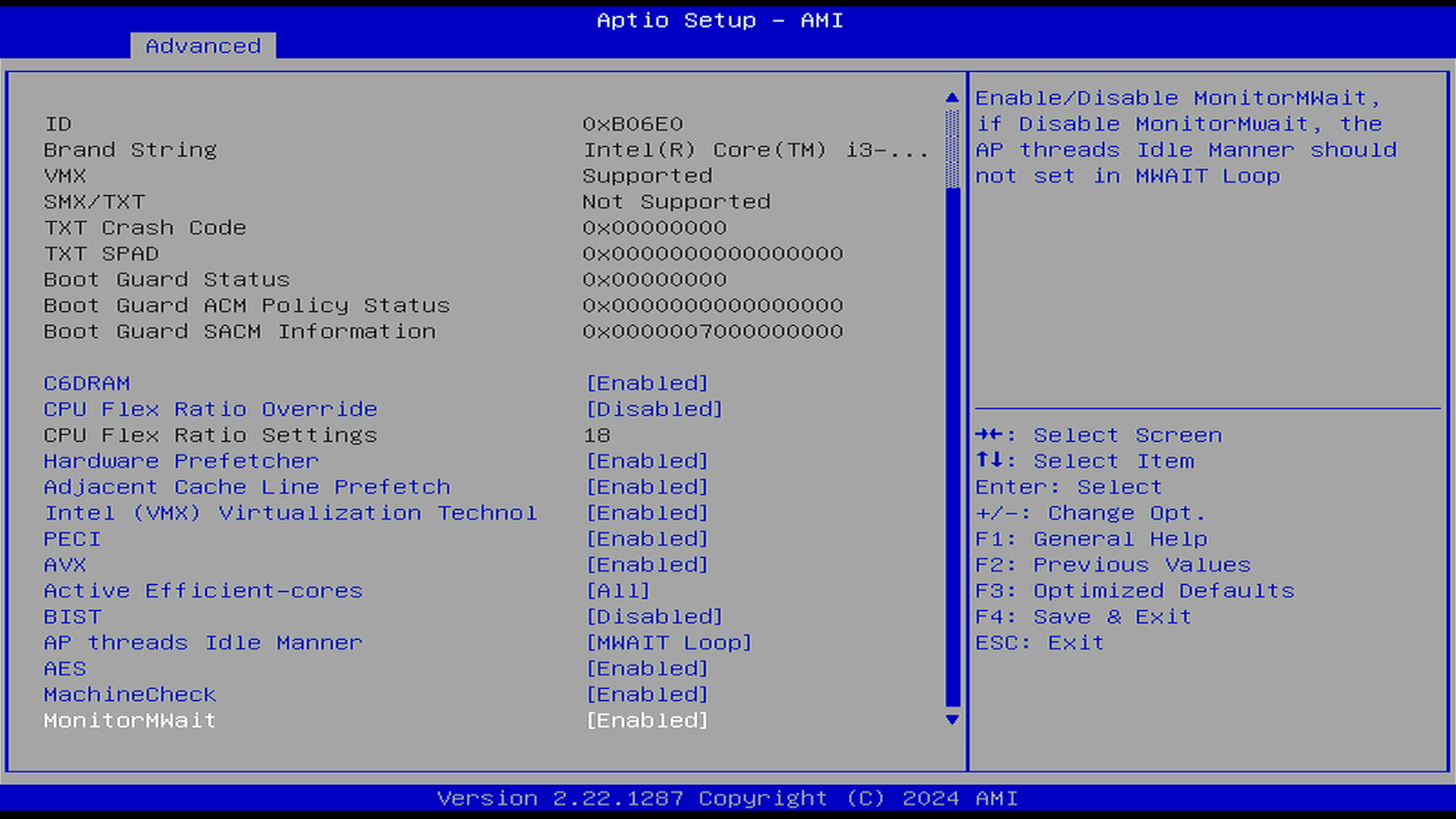Open Active Efficient-cores All dropdown
1456x819 pixels.
click(618, 591)
